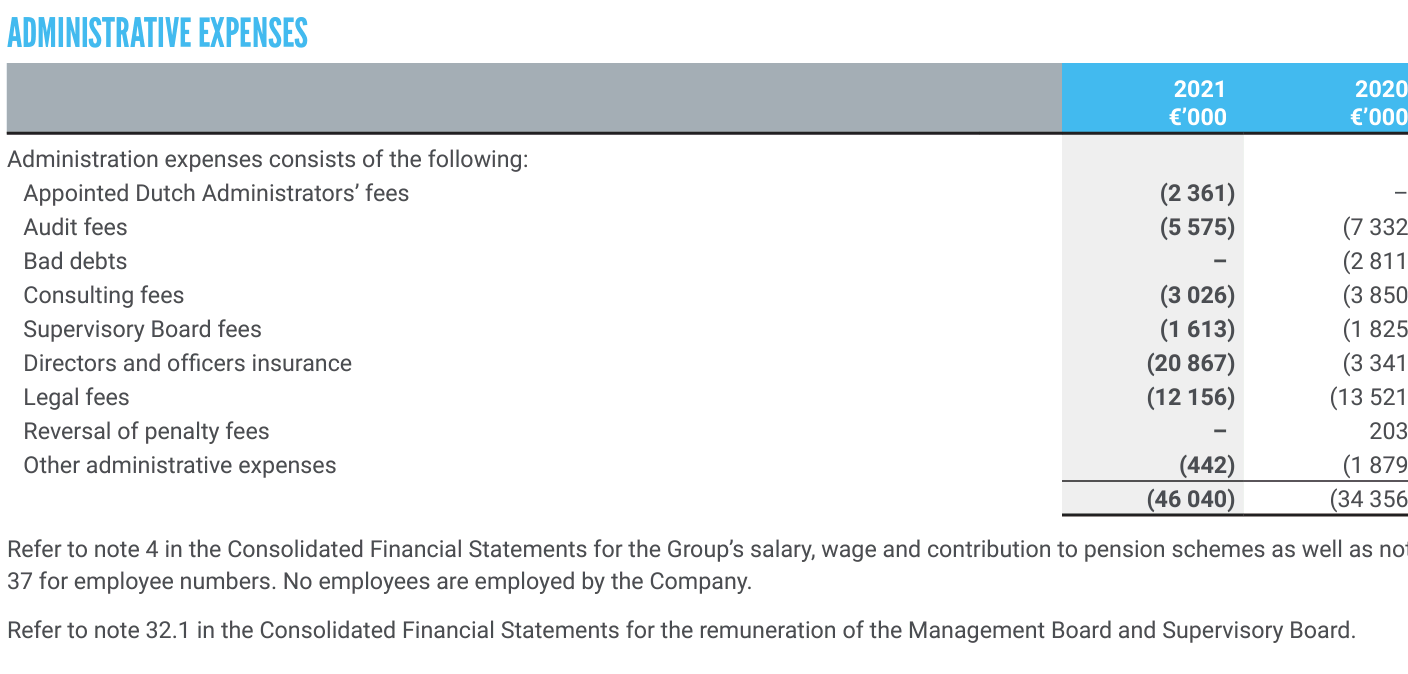1408x674 pixels.
Task: Select the 2020 €'000 column header
Action: click(1379, 103)
